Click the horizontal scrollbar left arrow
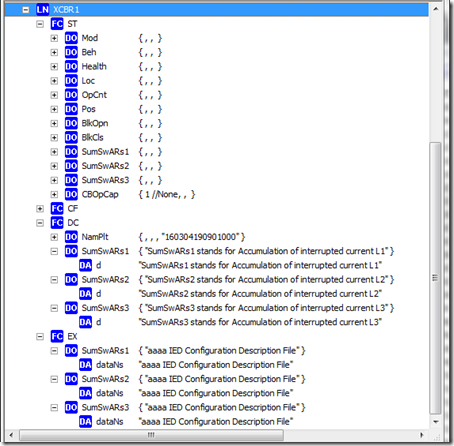This screenshot has height=446, width=454. click(x=11, y=435)
